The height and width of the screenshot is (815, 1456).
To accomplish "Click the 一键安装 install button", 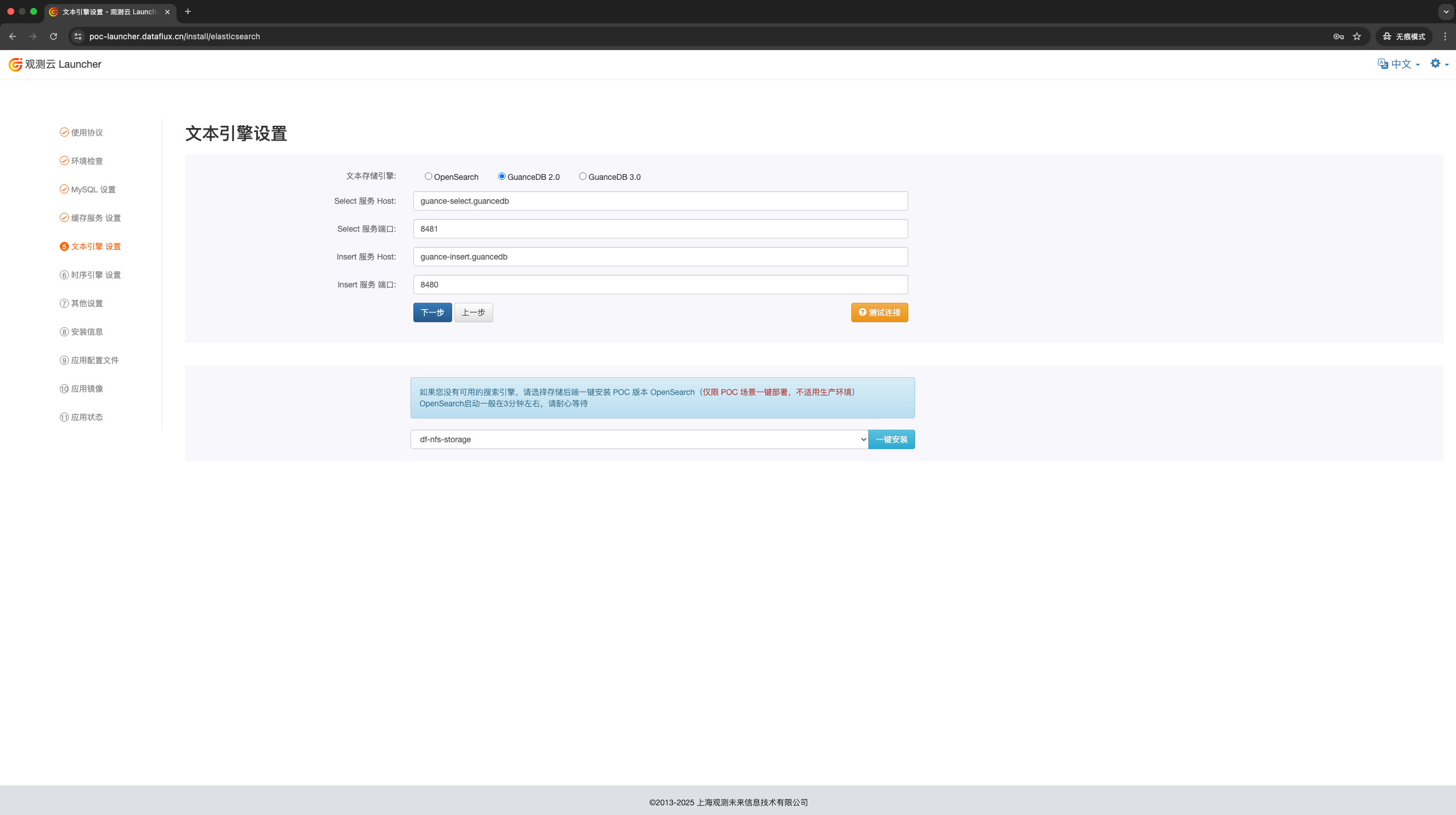I will [x=891, y=439].
